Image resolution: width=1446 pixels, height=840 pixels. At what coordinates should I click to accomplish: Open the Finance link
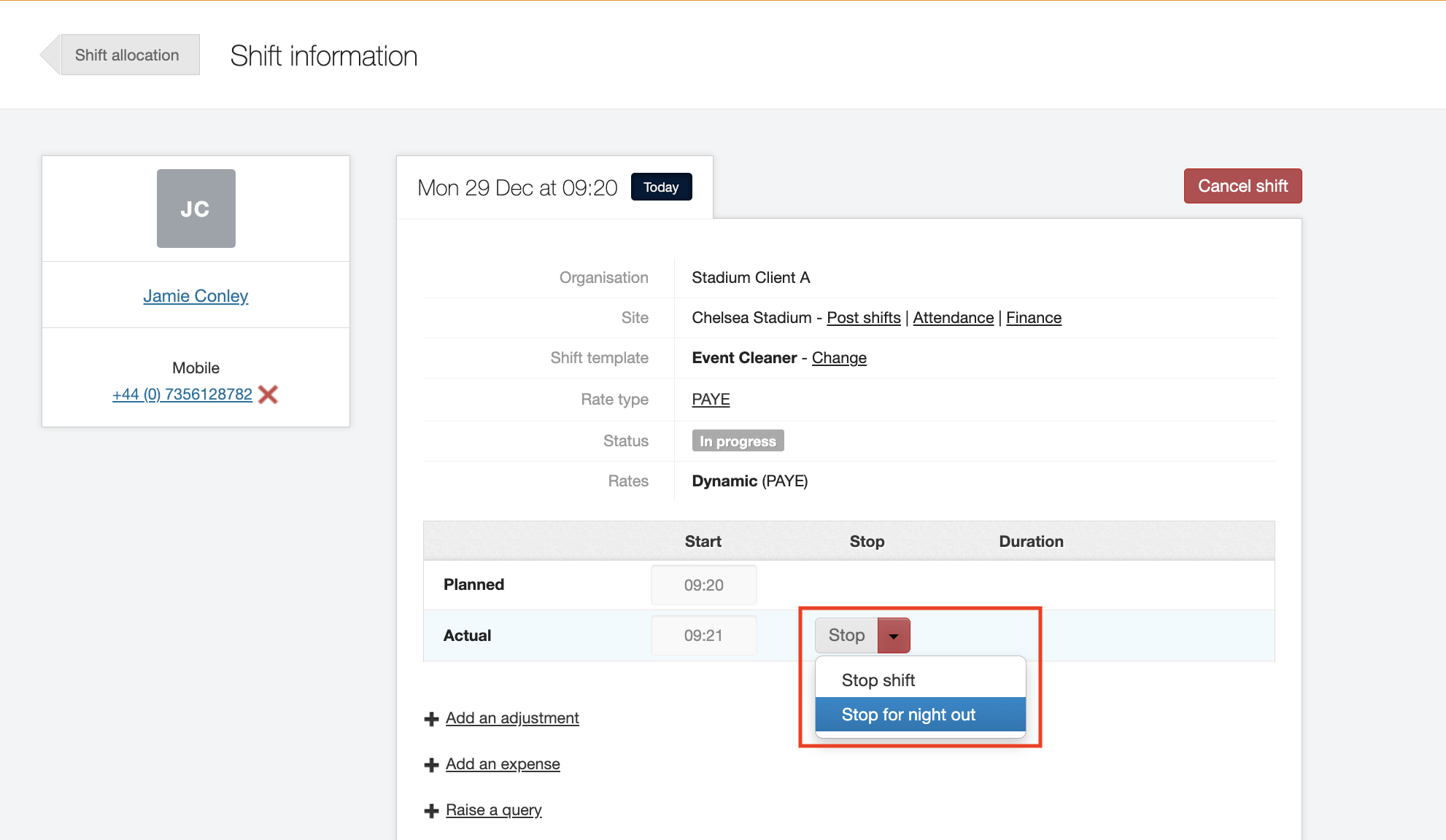[x=1033, y=318]
